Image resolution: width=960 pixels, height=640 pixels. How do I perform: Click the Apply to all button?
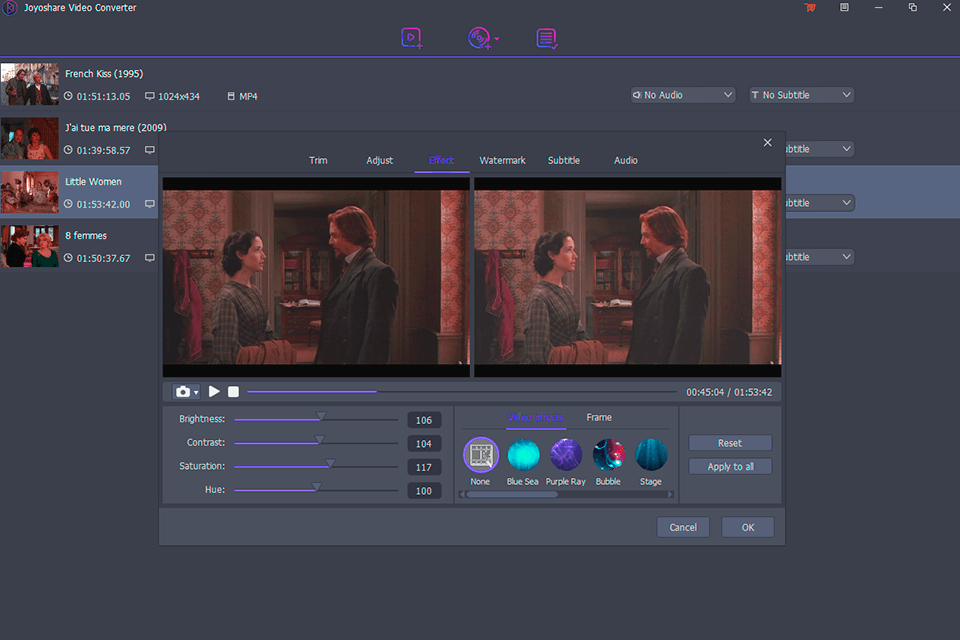tap(730, 466)
